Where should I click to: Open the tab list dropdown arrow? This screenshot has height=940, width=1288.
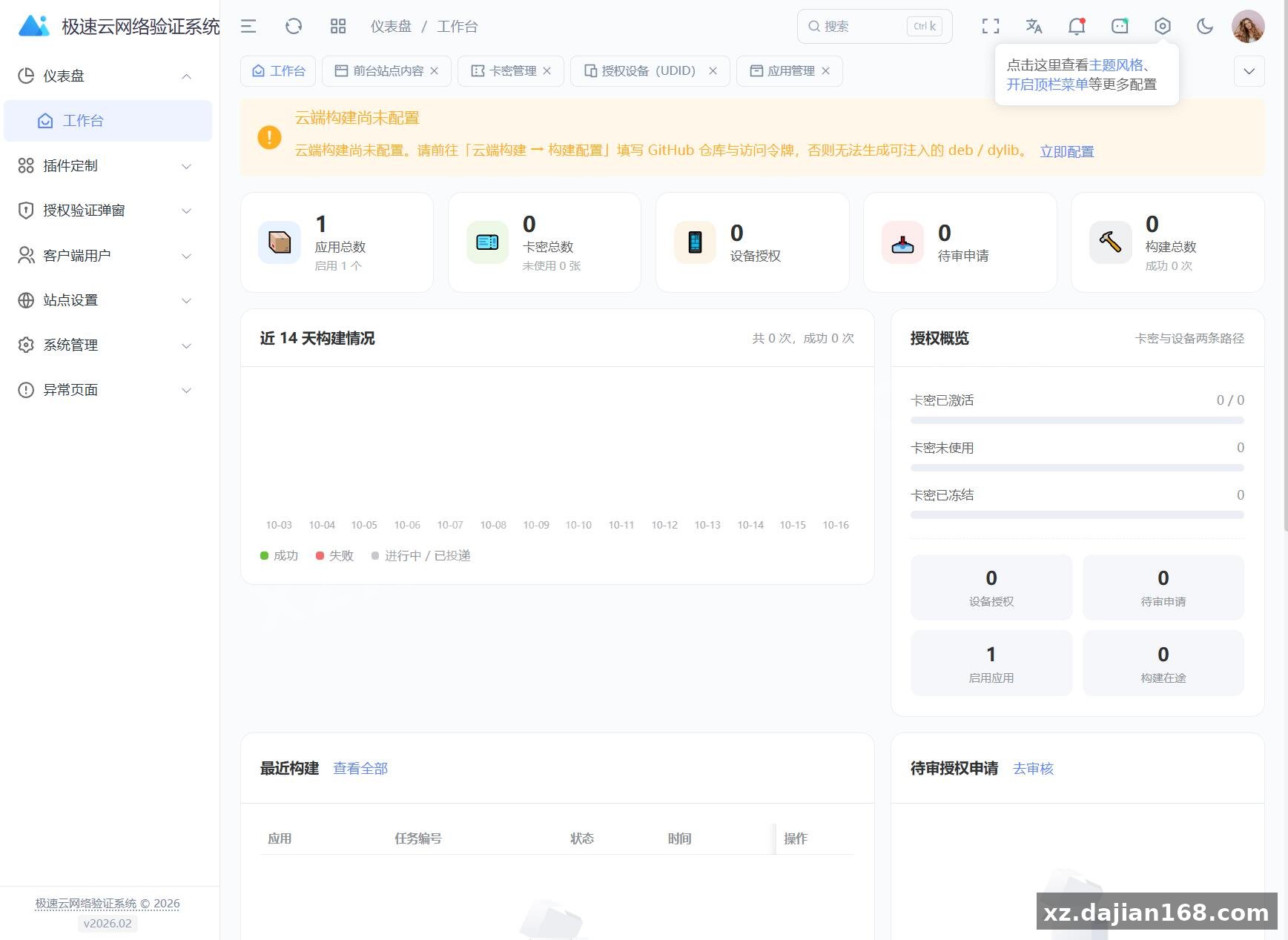(x=1249, y=71)
